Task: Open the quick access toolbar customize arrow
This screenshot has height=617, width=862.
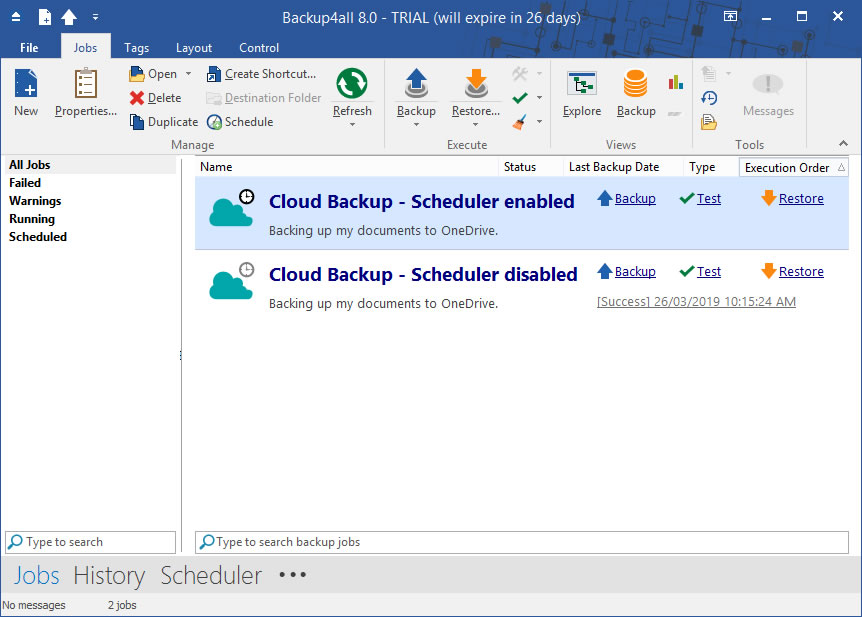Action: point(95,17)
